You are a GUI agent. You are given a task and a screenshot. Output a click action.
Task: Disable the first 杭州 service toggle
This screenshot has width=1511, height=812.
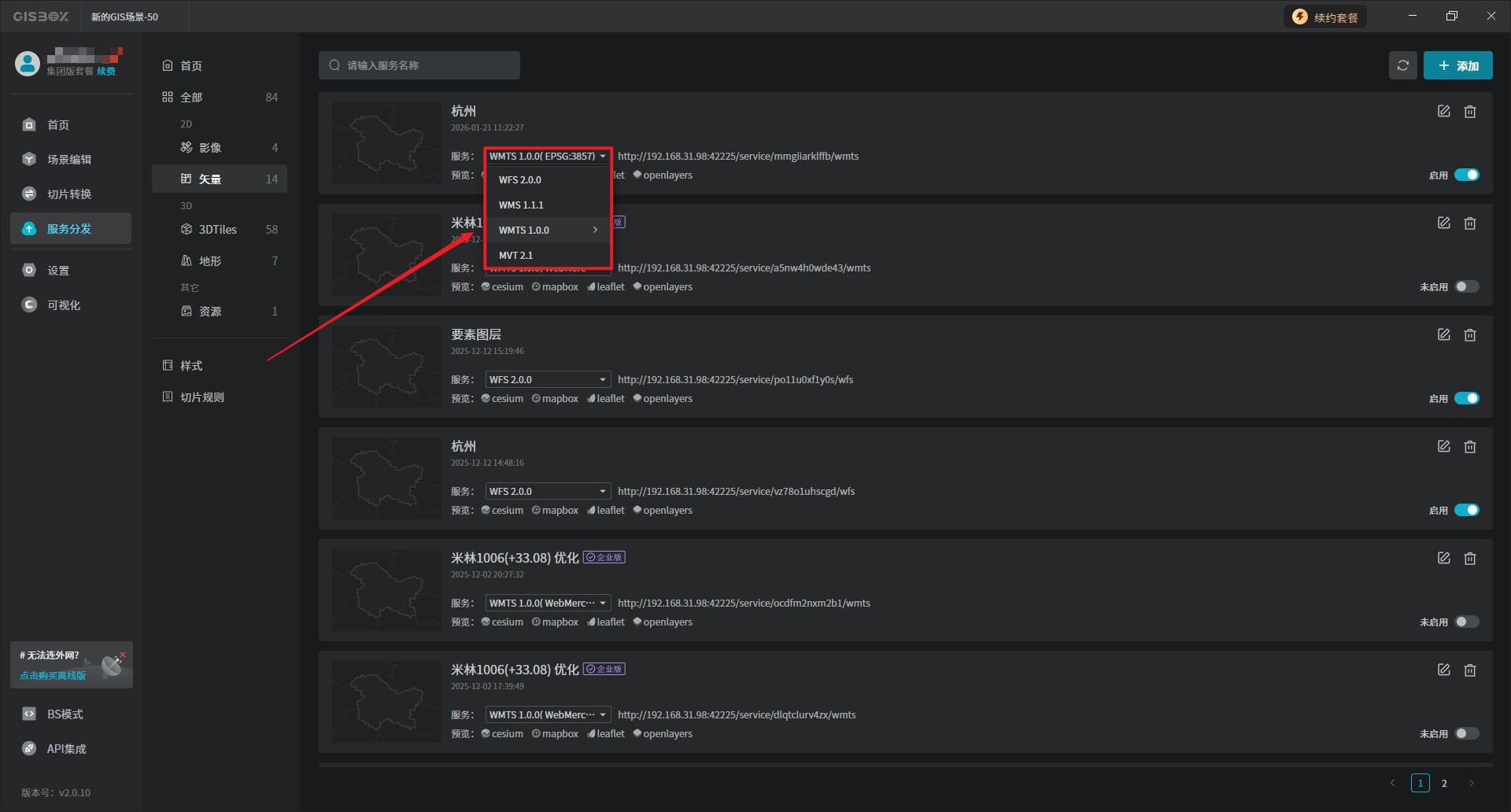(1466, 175)
